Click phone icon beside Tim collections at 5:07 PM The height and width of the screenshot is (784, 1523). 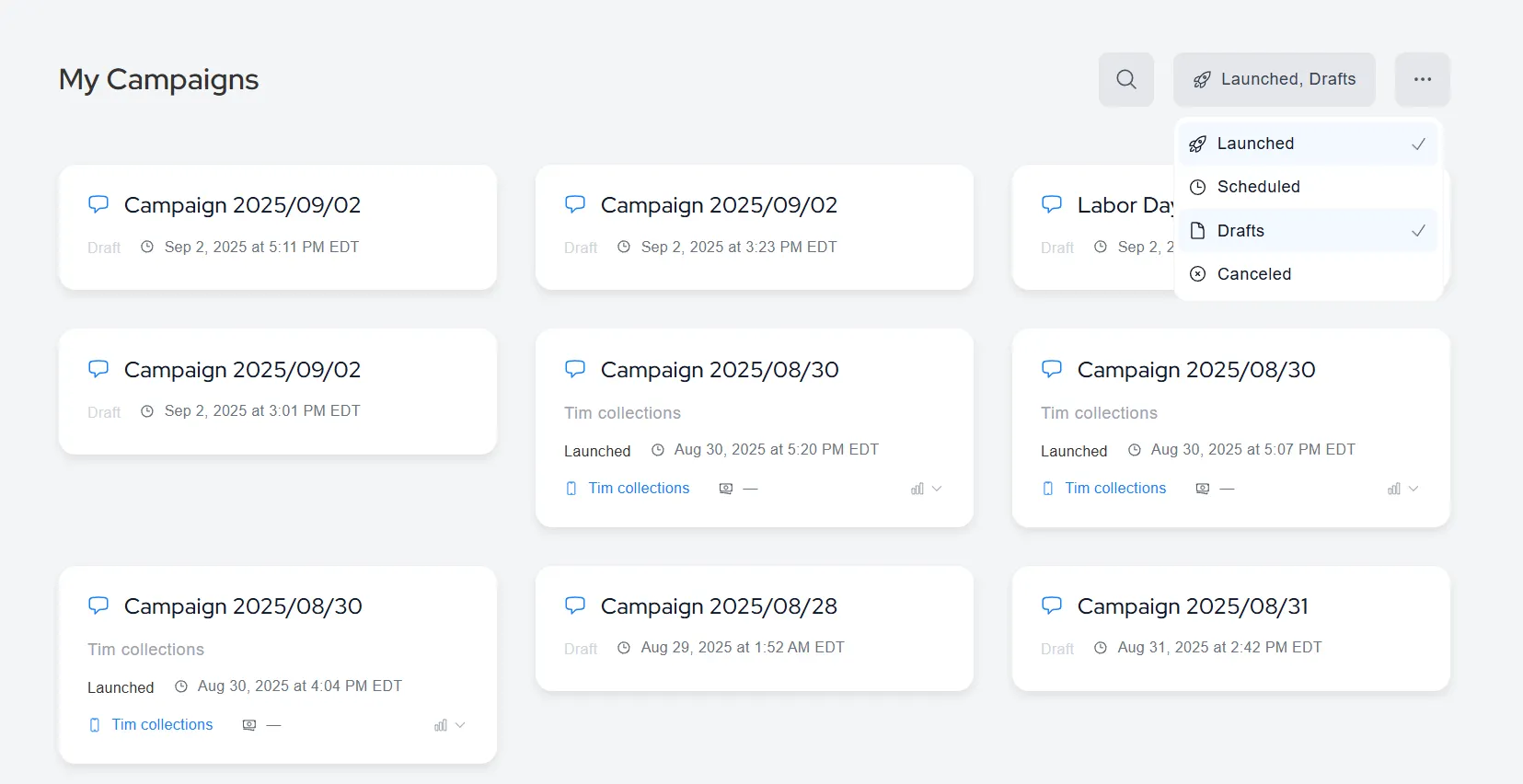pyautogui.click(x=1048, y=489)
